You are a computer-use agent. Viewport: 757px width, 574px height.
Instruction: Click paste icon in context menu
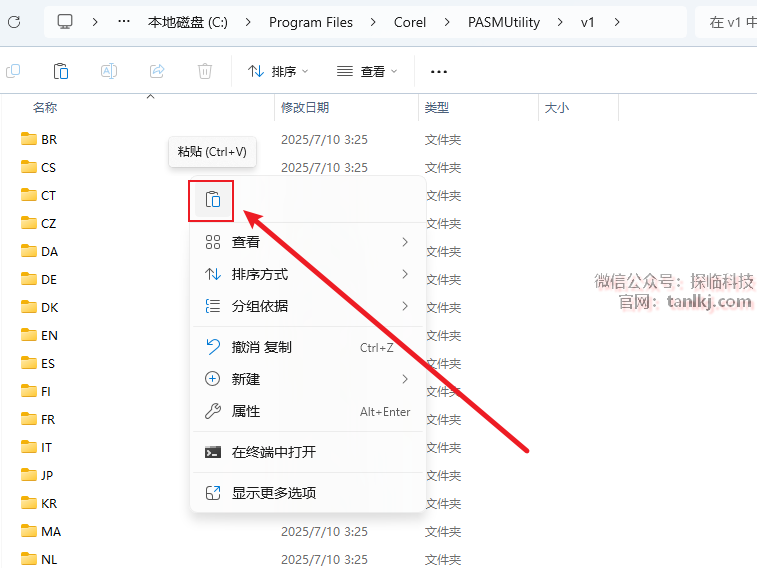(x=212, y=199)
